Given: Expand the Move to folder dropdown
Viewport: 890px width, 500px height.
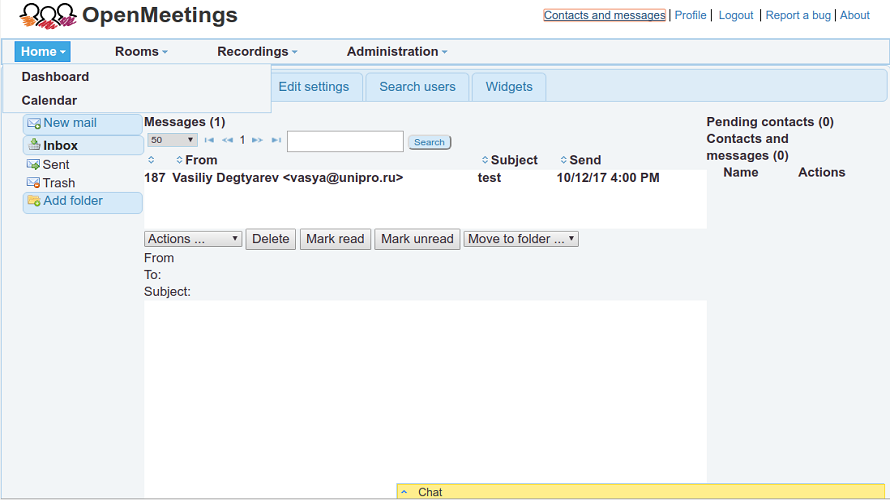Looking at the screenshot, I should point(521,239).
